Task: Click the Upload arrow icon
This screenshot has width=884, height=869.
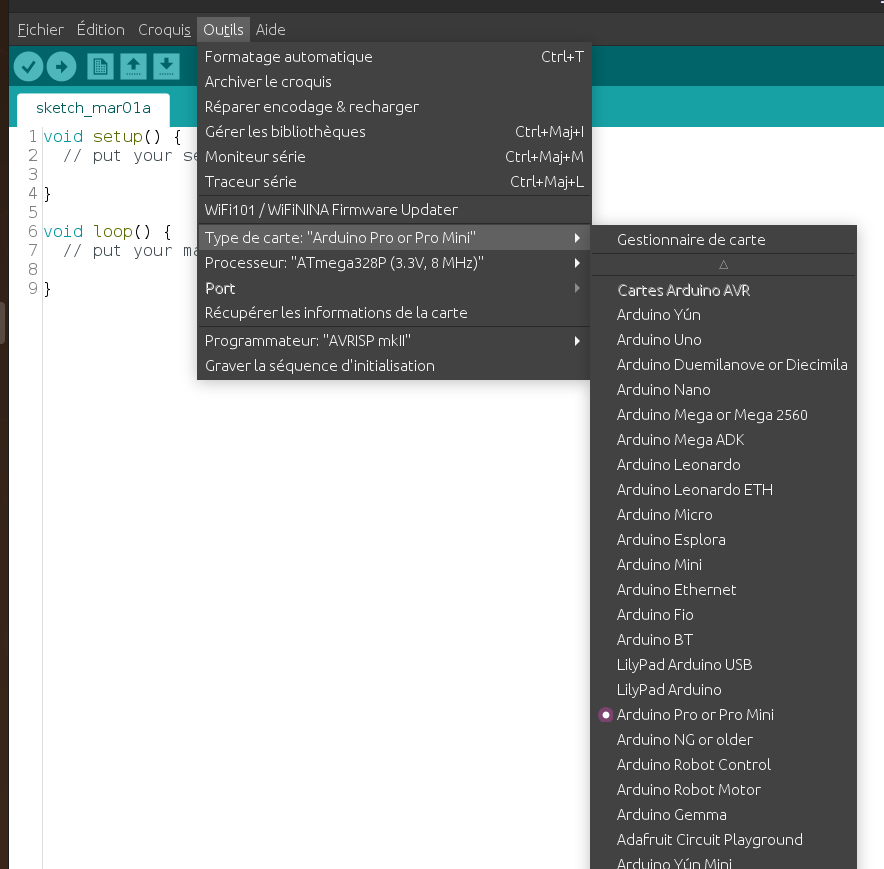Action: [61, 67]
